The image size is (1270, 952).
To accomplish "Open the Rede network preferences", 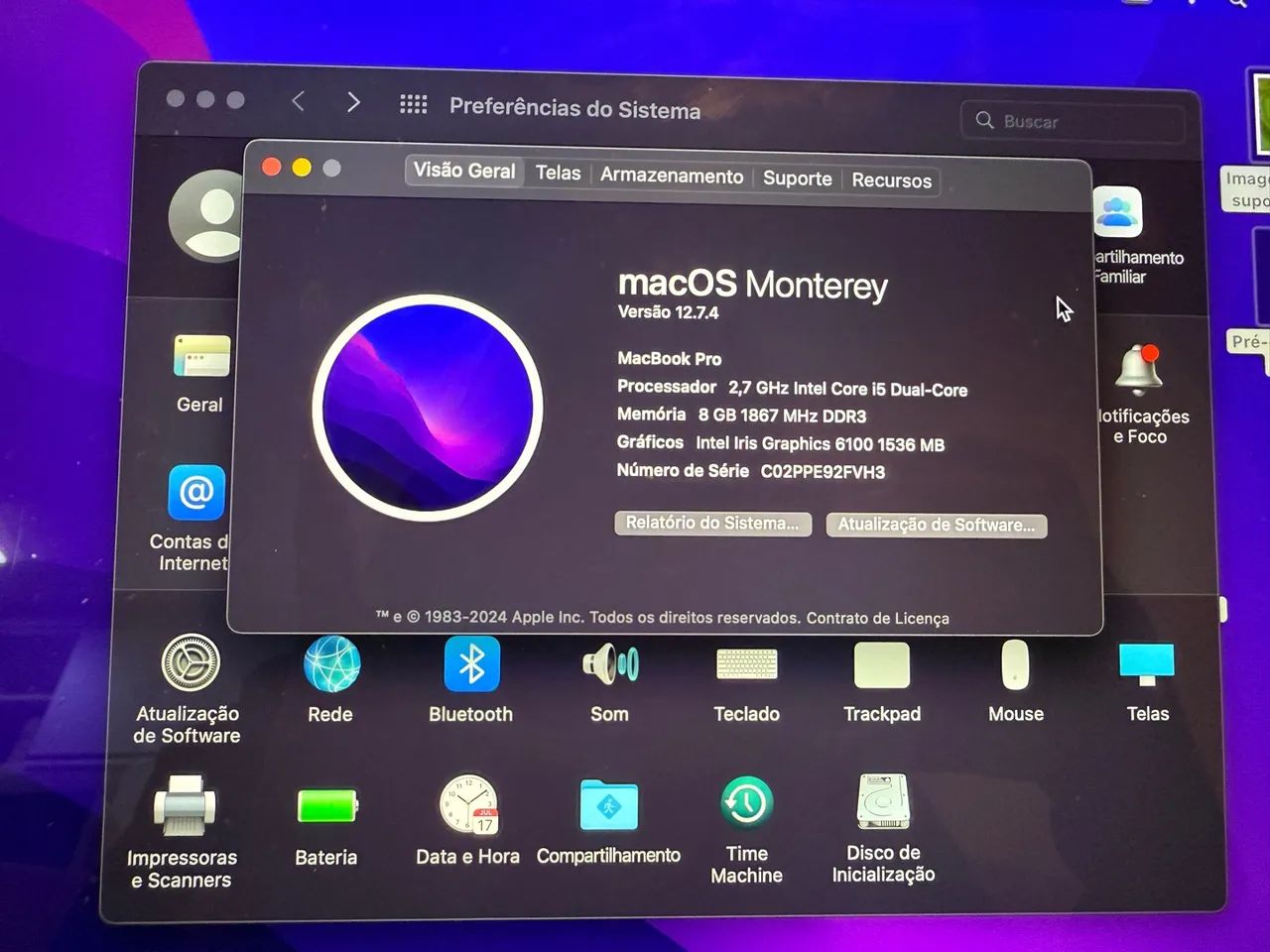I will [x=331, y=663].
